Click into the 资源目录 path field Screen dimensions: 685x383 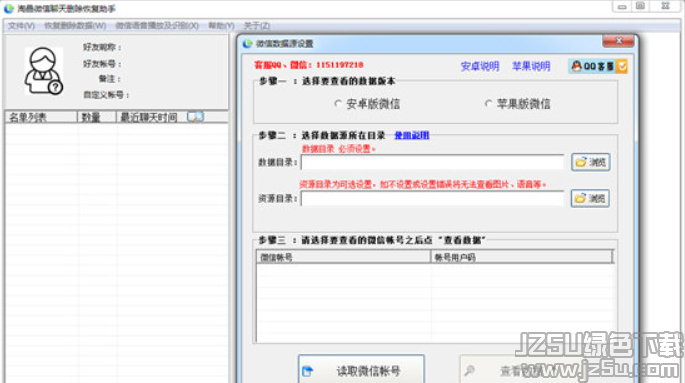coord(432,199)
